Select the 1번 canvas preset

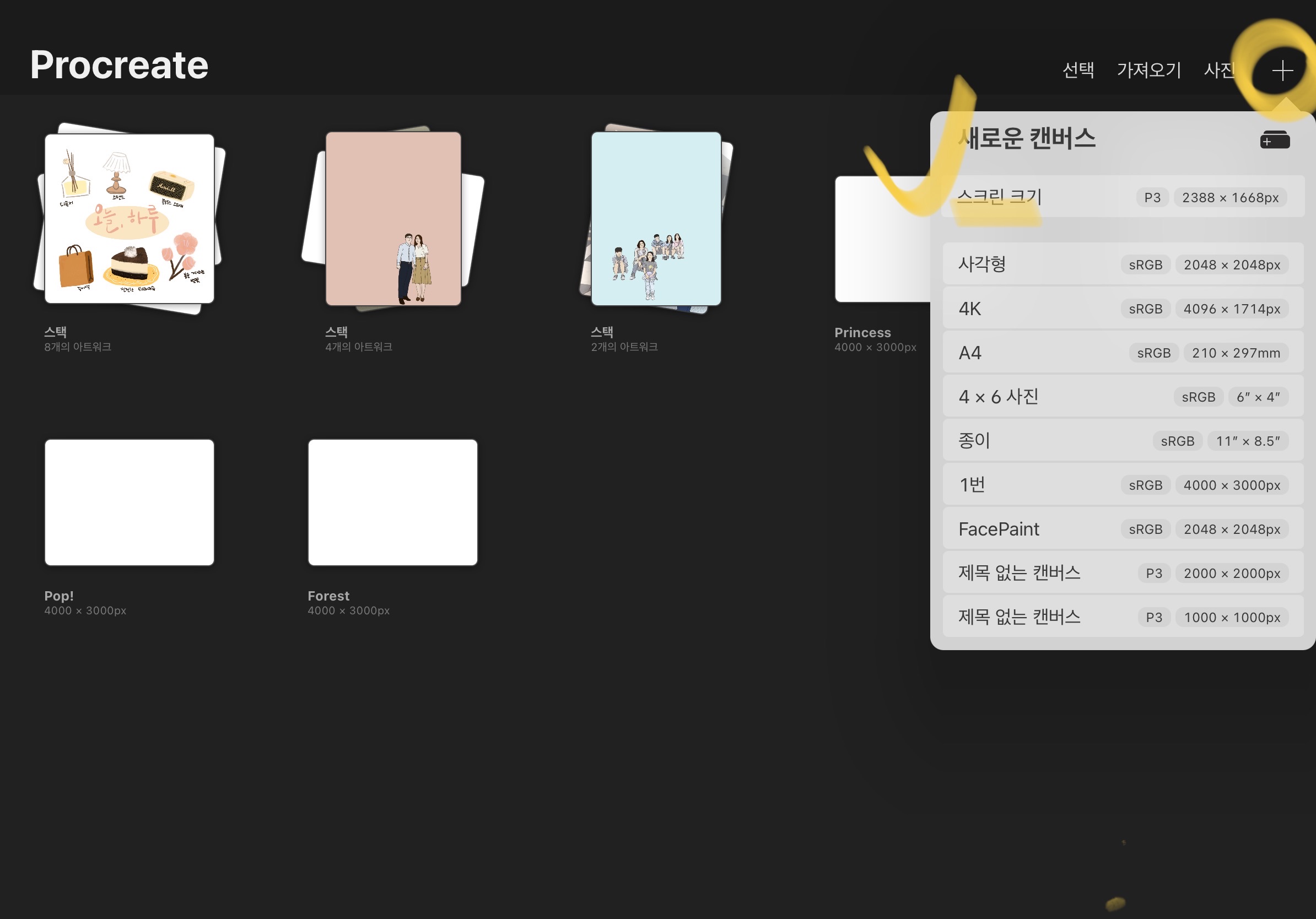[x=1122, y=485]
